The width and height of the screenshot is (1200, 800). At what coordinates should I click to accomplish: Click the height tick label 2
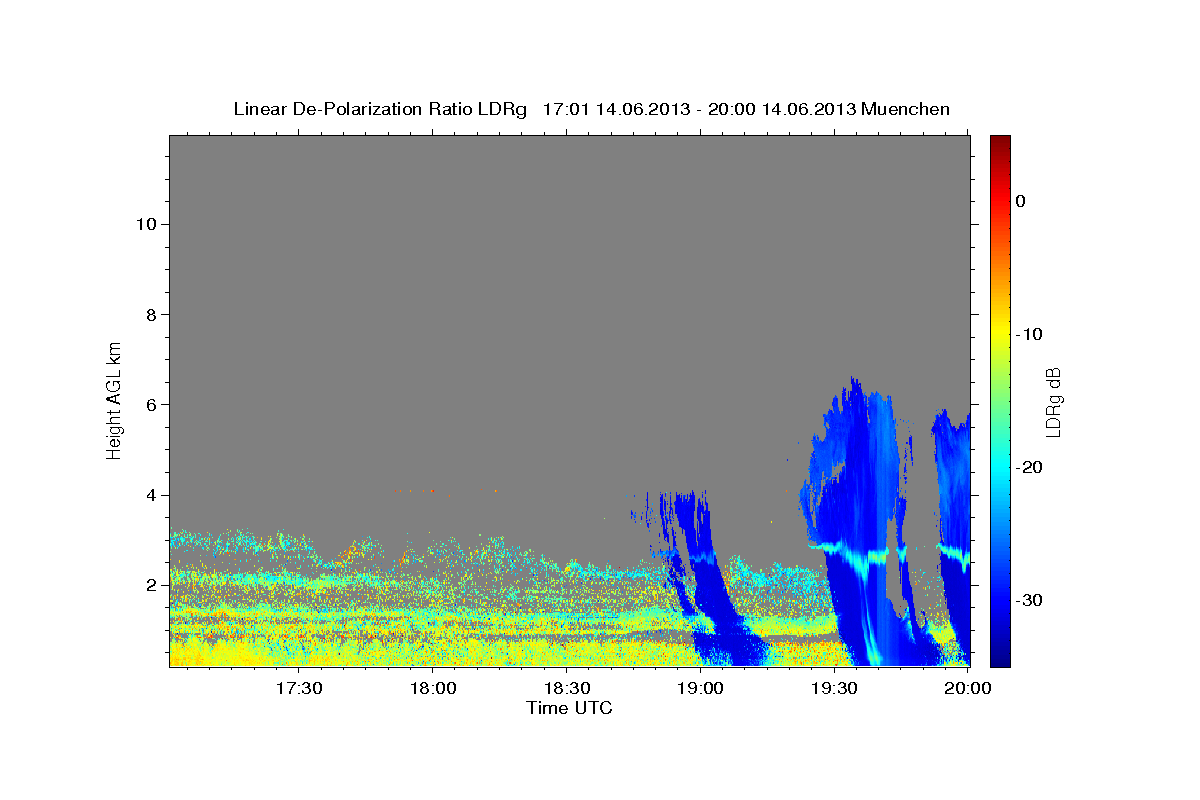(x=150, y=585)
